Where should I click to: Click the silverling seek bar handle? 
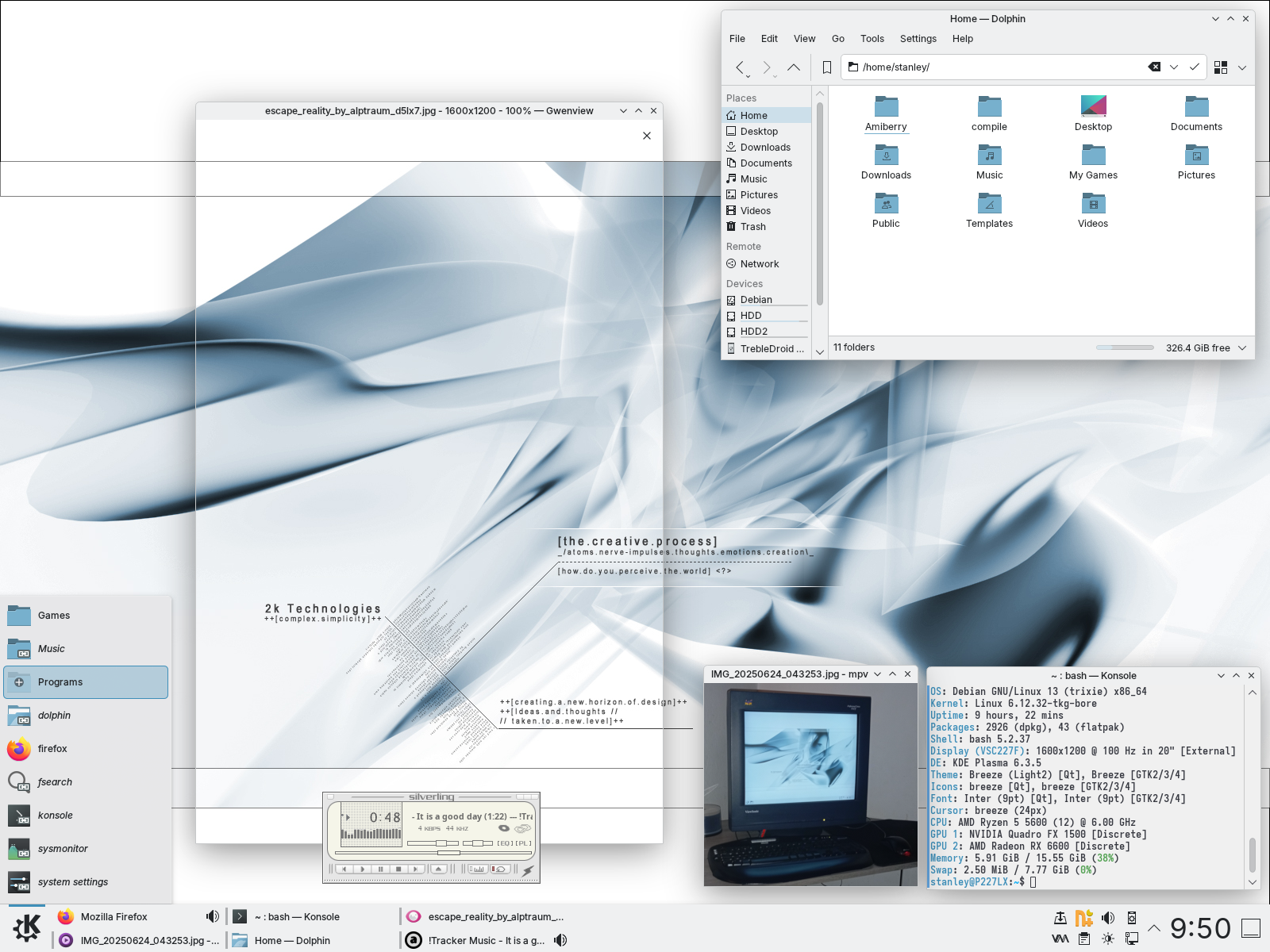pyautogui.click(x=448, y=853)
